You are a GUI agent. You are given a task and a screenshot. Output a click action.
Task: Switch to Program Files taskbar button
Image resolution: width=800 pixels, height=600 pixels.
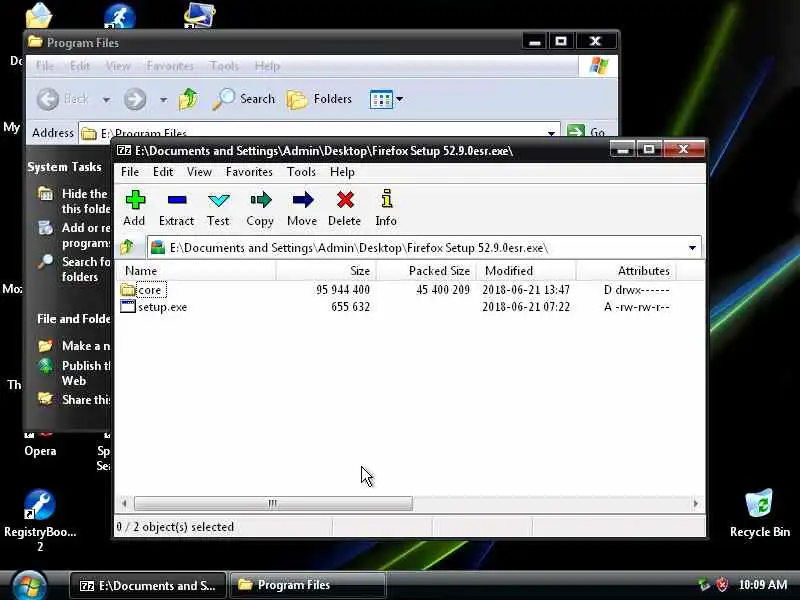[308, 585]
